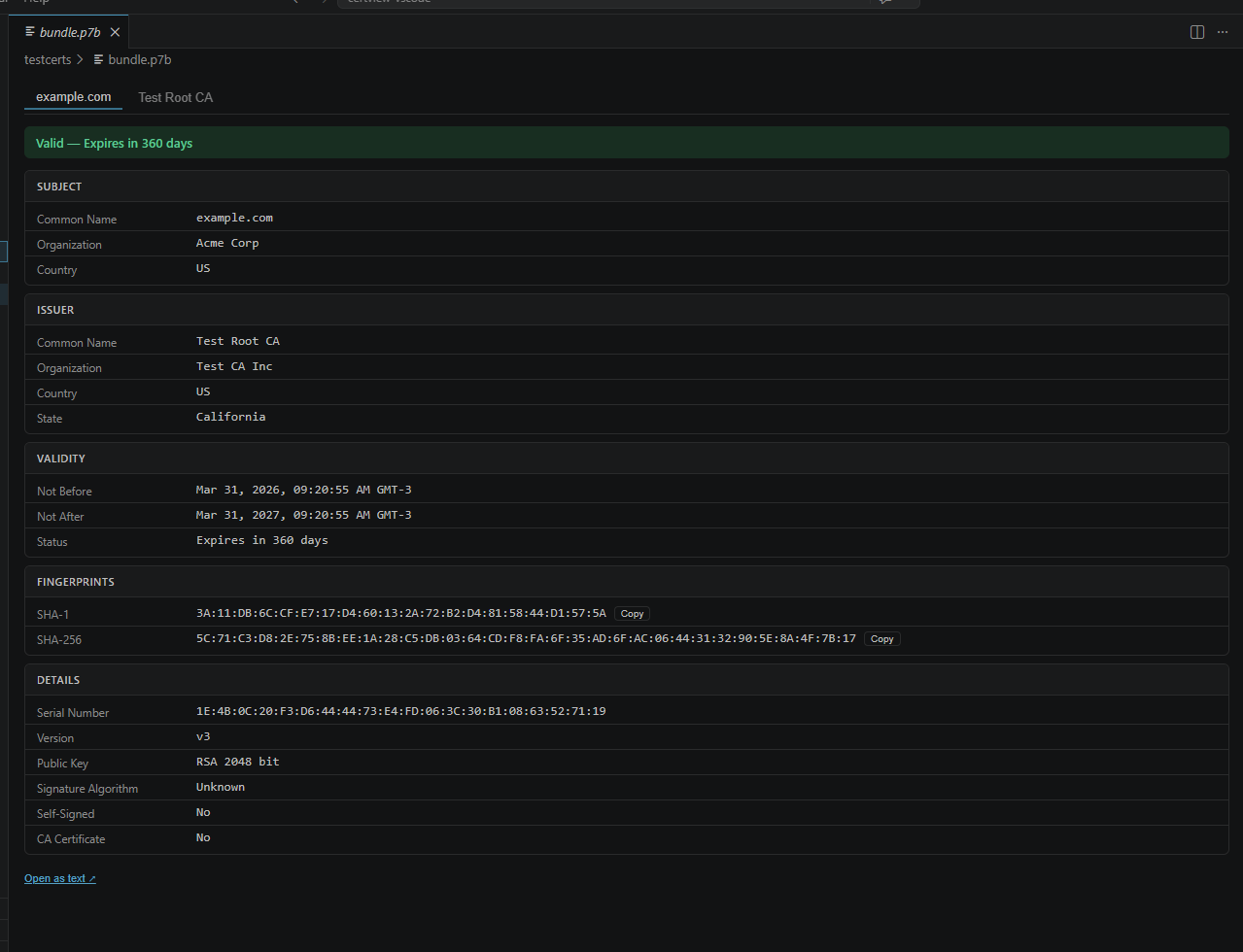Copy the SHA-1 fingerprint
The image size is (1243, 952).
tap(631, 613)
